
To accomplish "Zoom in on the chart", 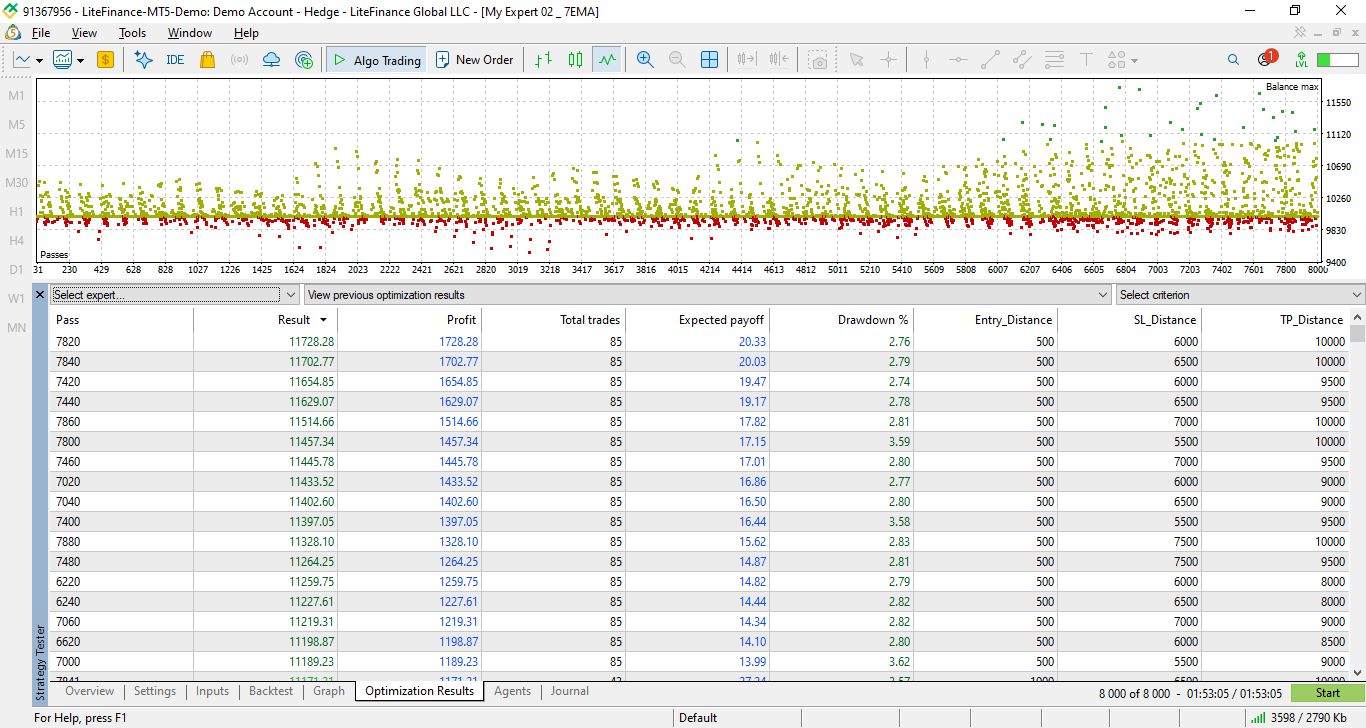I will click(645, 60).
